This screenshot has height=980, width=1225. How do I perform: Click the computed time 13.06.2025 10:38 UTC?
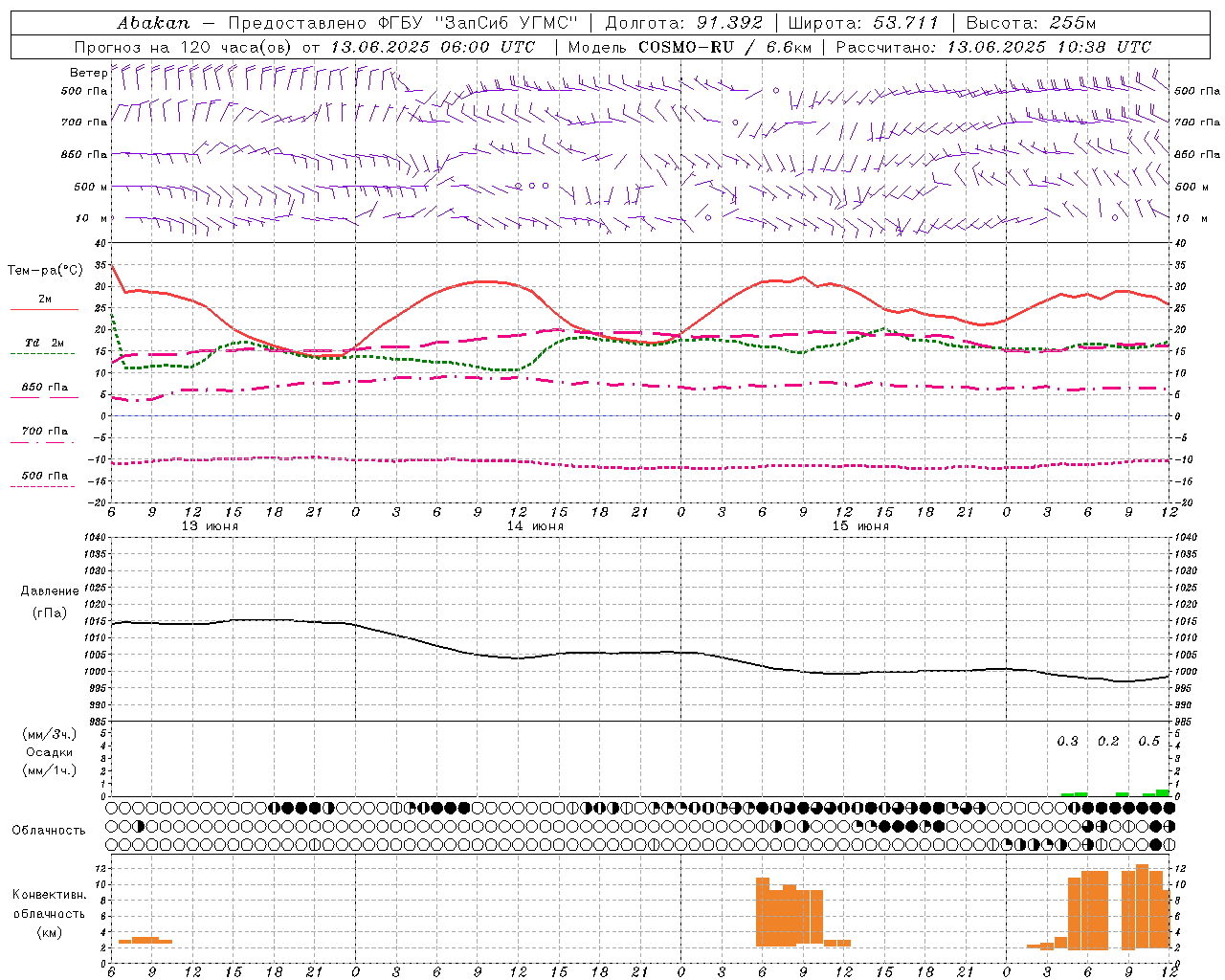1049,47
